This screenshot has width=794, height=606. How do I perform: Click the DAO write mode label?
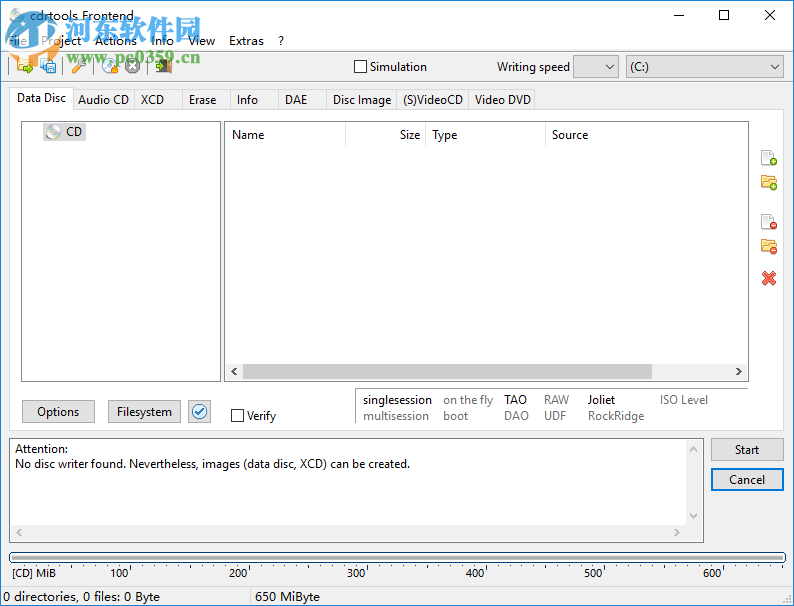click(516, 416)
